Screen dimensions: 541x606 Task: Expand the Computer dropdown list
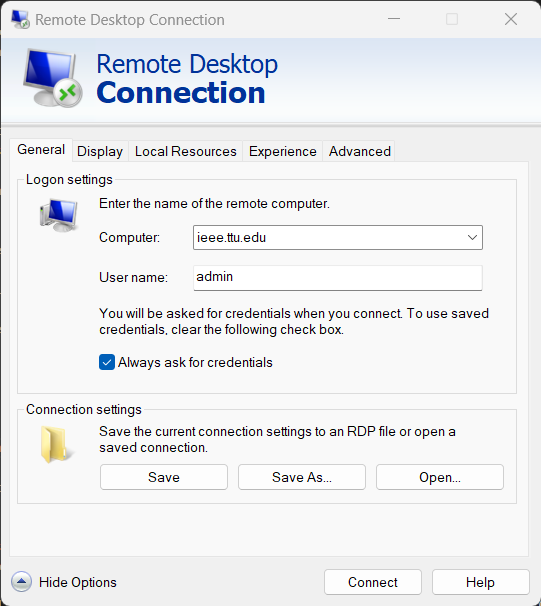tap(472, 237)
